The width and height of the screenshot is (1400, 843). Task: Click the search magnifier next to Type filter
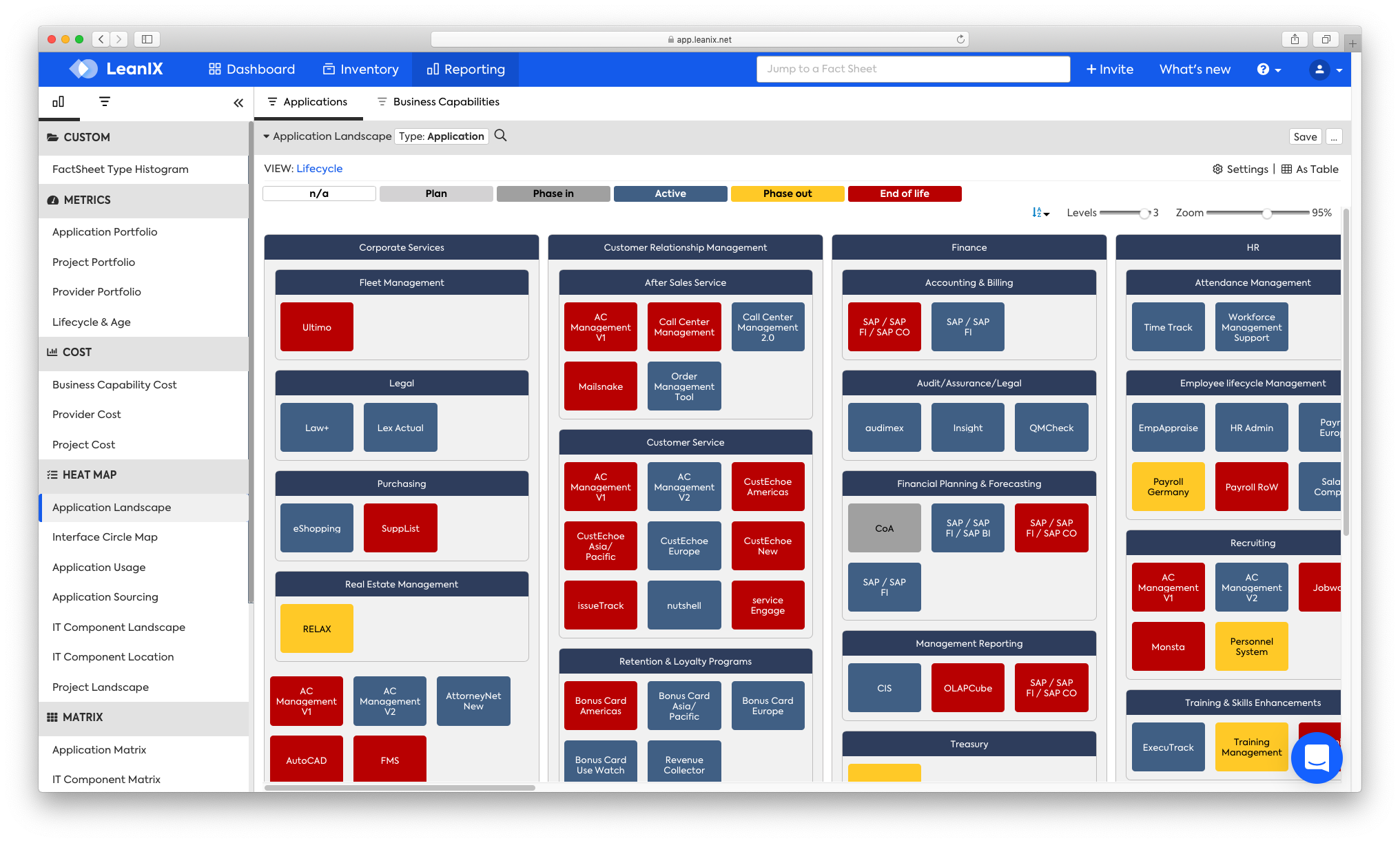click(x=501, y=136)
